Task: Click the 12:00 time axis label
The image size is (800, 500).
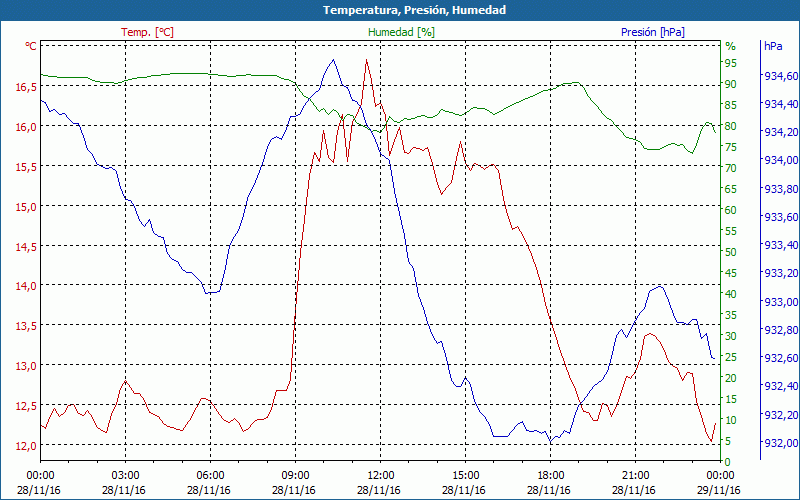Action: coord(381,477)
